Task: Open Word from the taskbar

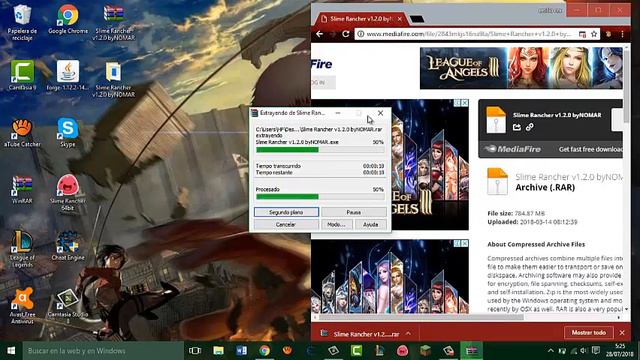Action: (241, 351)
